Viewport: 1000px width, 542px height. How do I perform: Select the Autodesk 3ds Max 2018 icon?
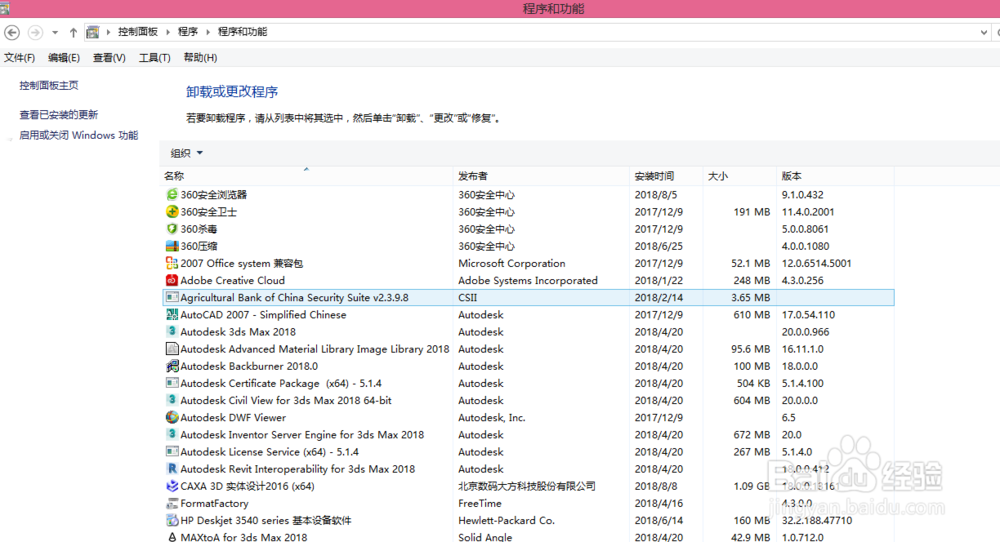pyautogui.click(x=172, y=332)
